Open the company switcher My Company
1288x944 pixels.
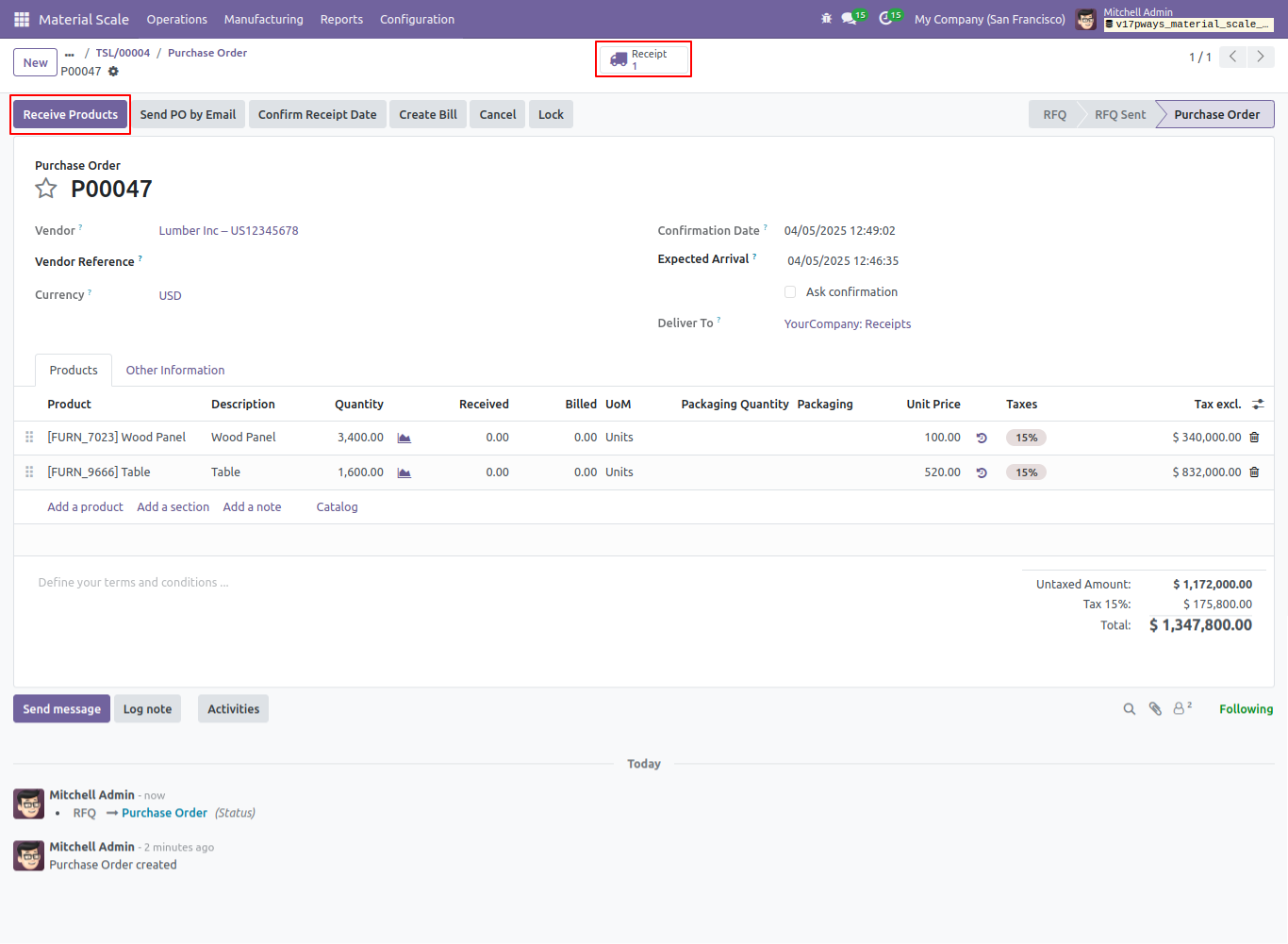pos(990,19)
